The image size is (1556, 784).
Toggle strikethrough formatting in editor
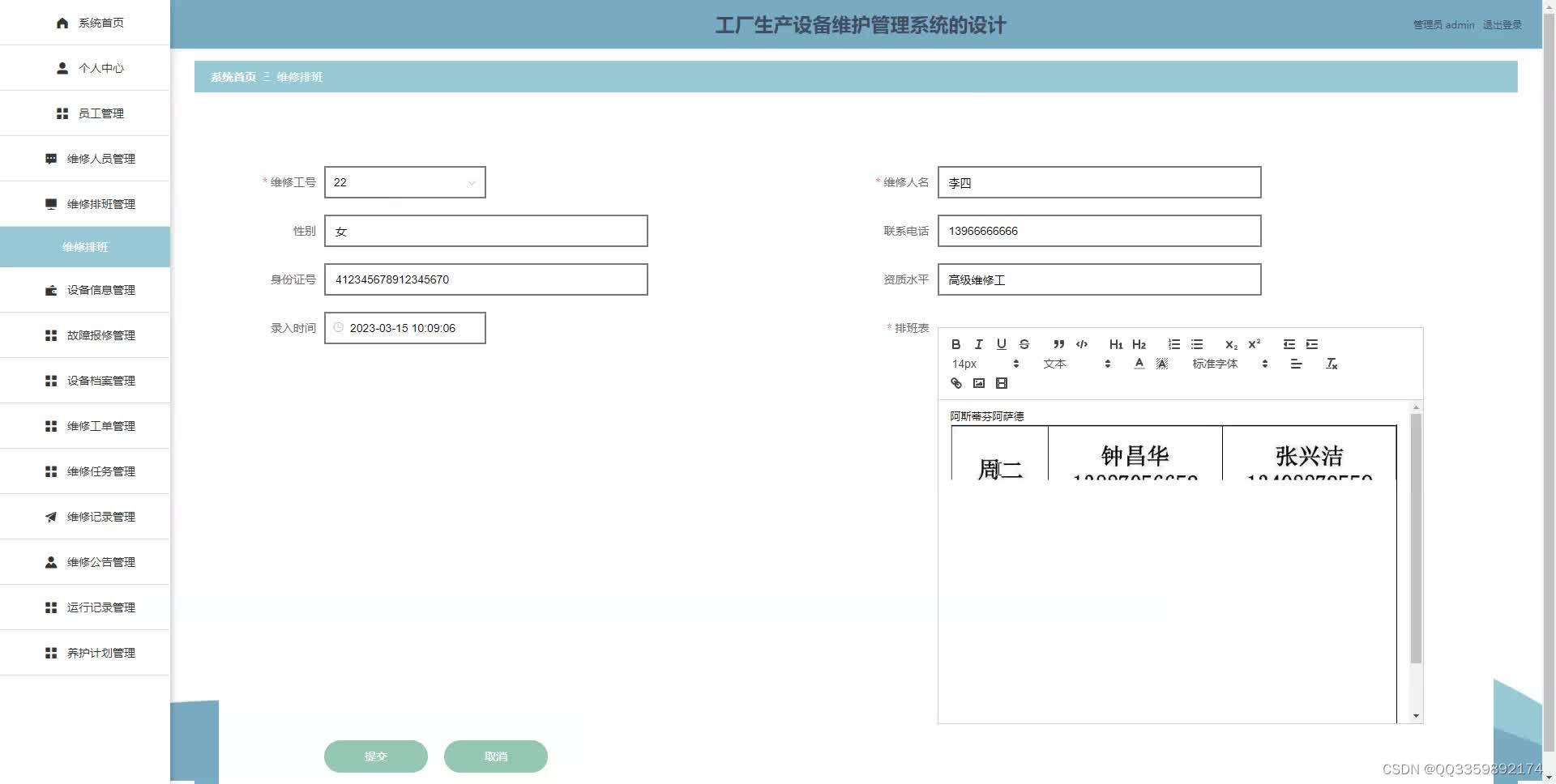coord(1024,344)
